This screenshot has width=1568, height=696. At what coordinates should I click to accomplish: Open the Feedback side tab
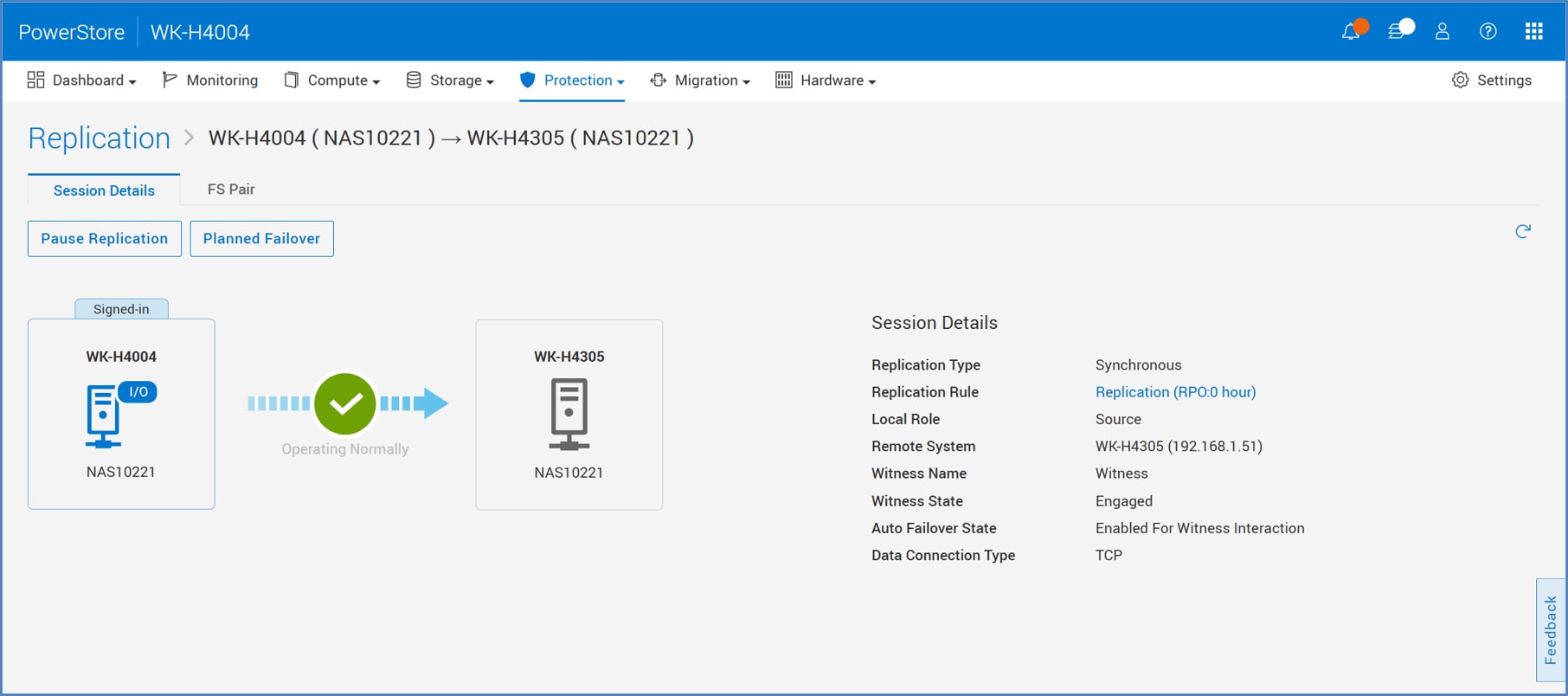1550,630
